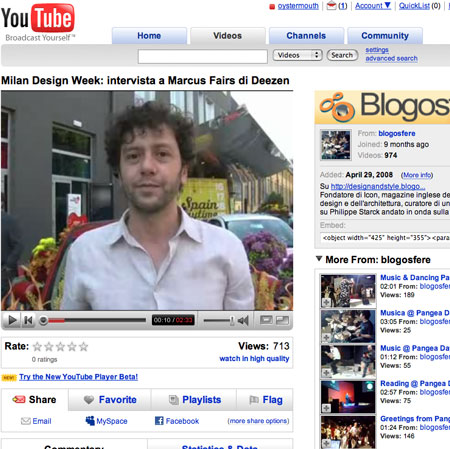Rate the video four stars
This screenshot has height=449, width=450.
pyautogui.click(x=72, y=347)
